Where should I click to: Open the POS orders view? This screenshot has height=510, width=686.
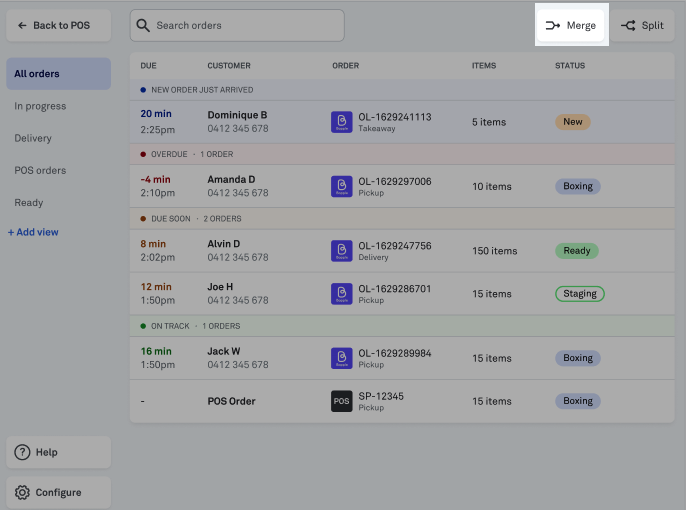tap(40, 170)
